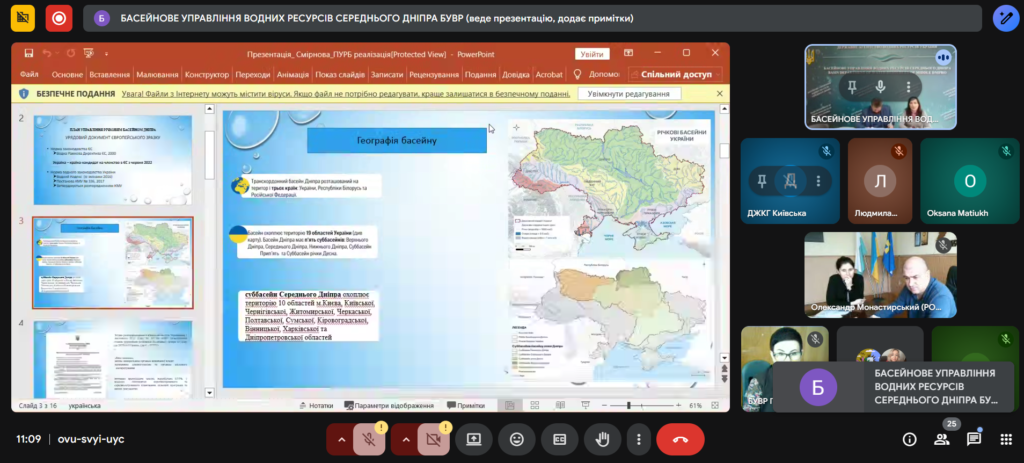Click the Спільний доступ button
The height and width of the screenshot is (463, 1024).
click(675, 74)
